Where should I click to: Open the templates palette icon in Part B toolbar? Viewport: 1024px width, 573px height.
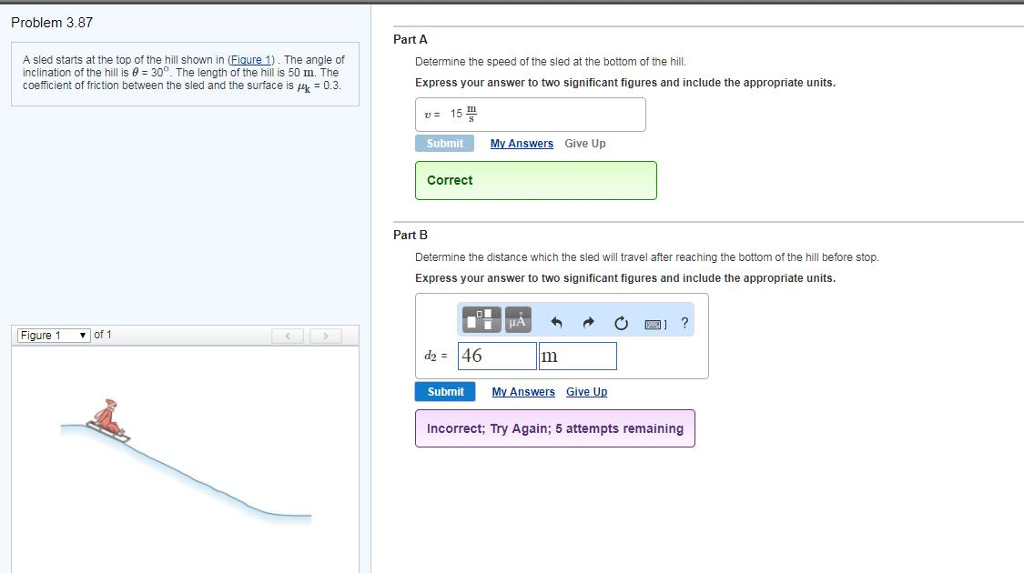(482, 320)
